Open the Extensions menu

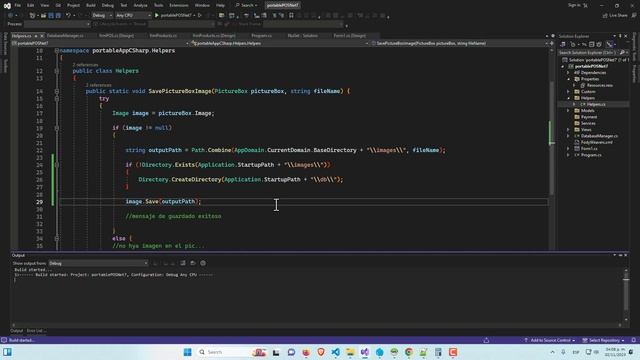(179, 5)
